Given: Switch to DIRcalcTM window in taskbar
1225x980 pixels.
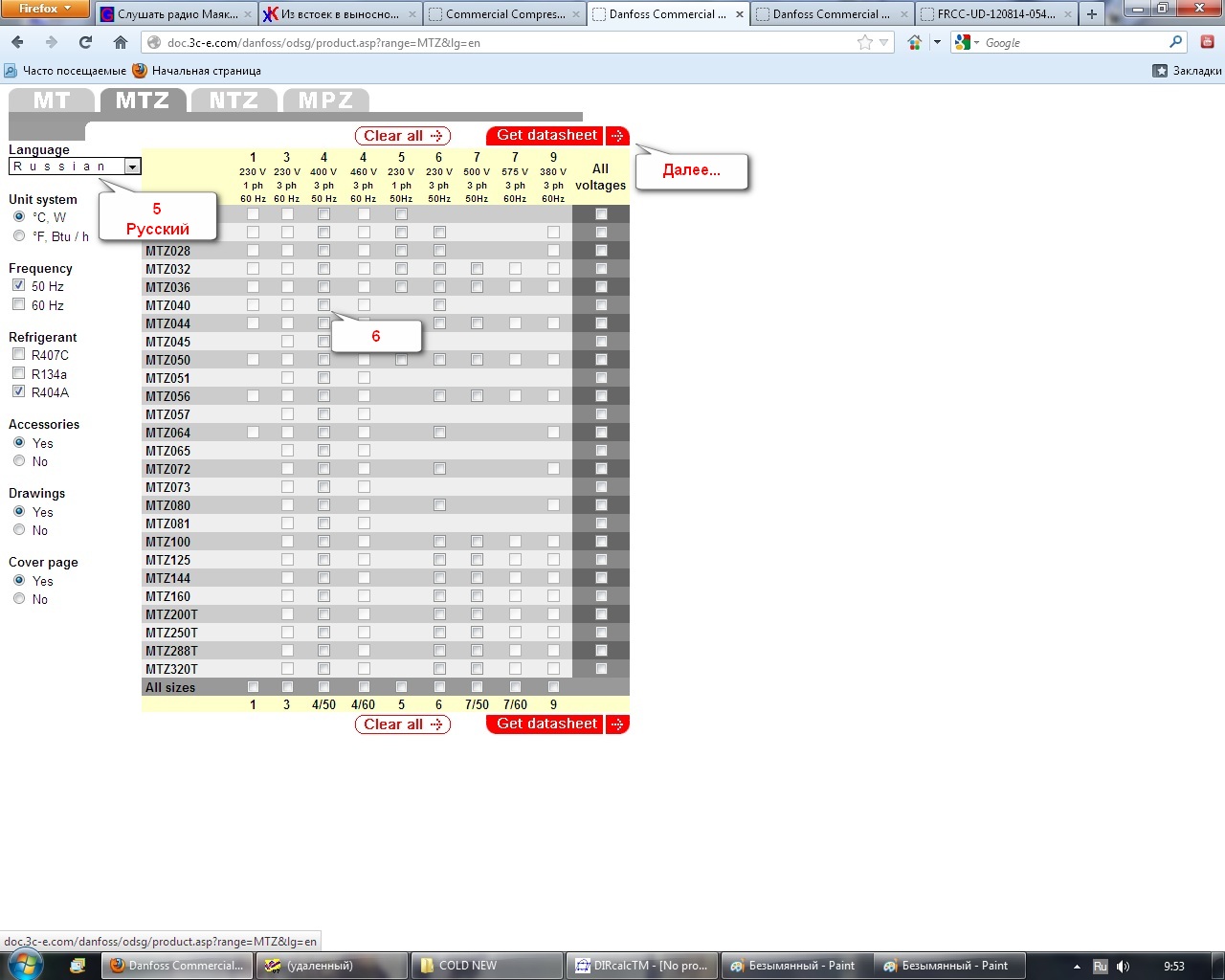Looking at the screenshot, I should 643,966.
